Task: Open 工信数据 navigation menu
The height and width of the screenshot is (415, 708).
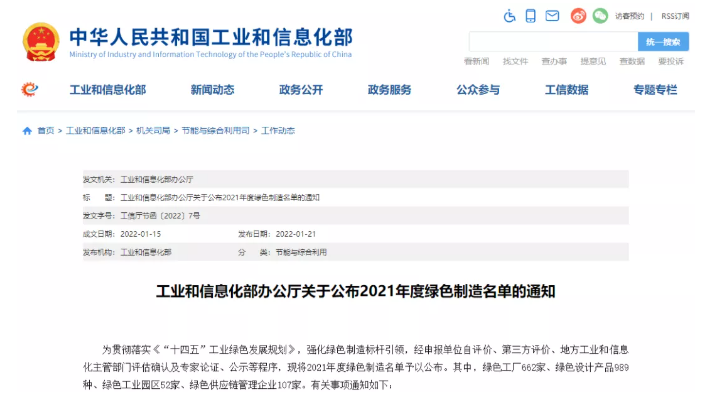Action: click(567, 90)
